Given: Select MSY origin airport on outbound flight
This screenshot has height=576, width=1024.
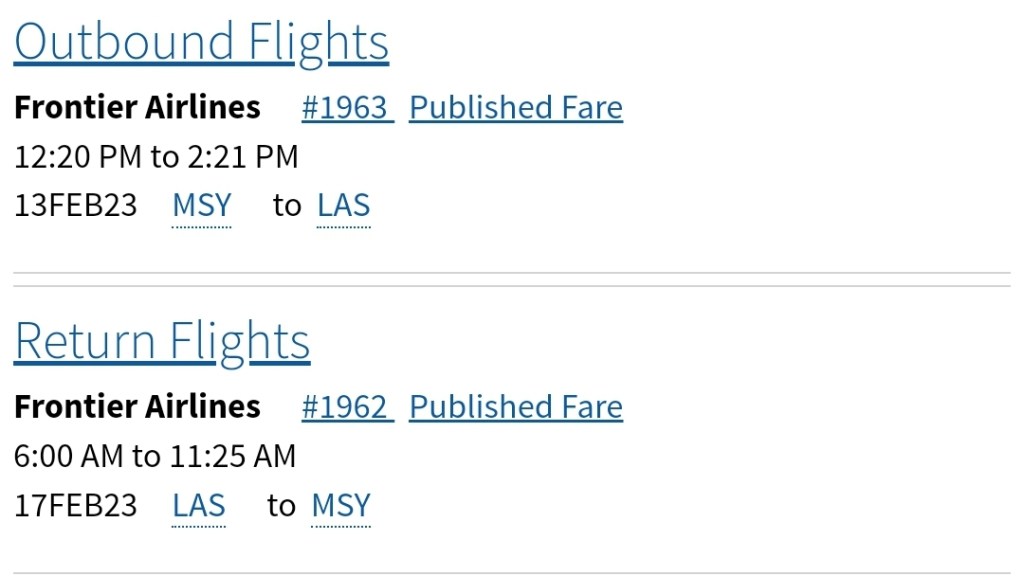Looking at the screenshot, I should point(202,206).
